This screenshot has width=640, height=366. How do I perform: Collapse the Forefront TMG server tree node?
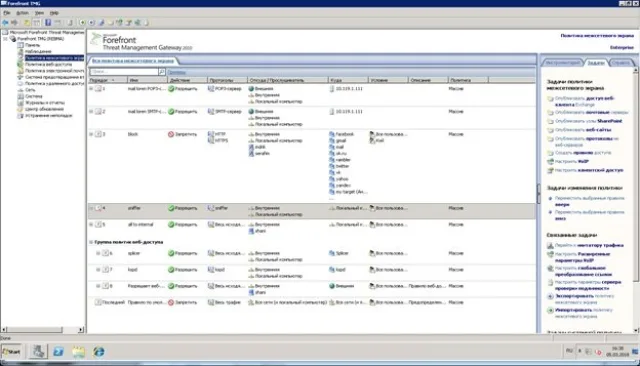tap(6, 39)
